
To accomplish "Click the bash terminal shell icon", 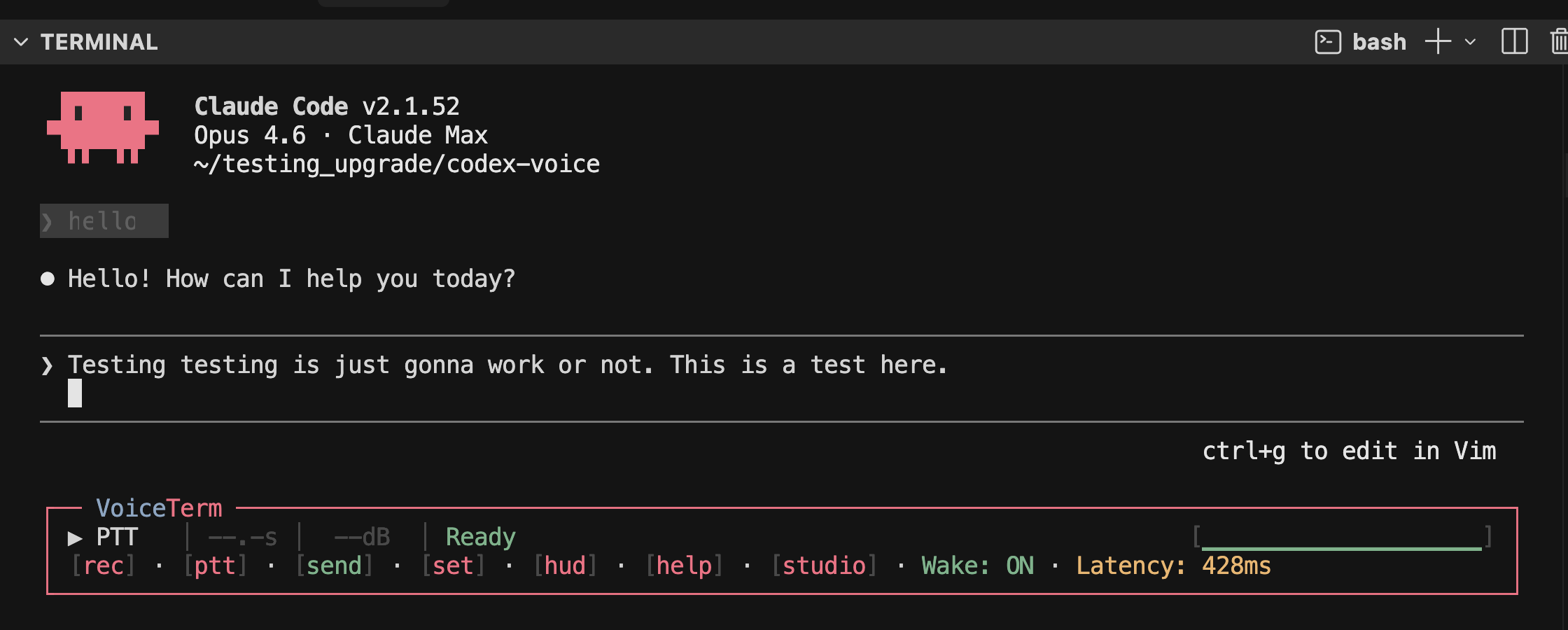I will click(x=1328, y=42).
